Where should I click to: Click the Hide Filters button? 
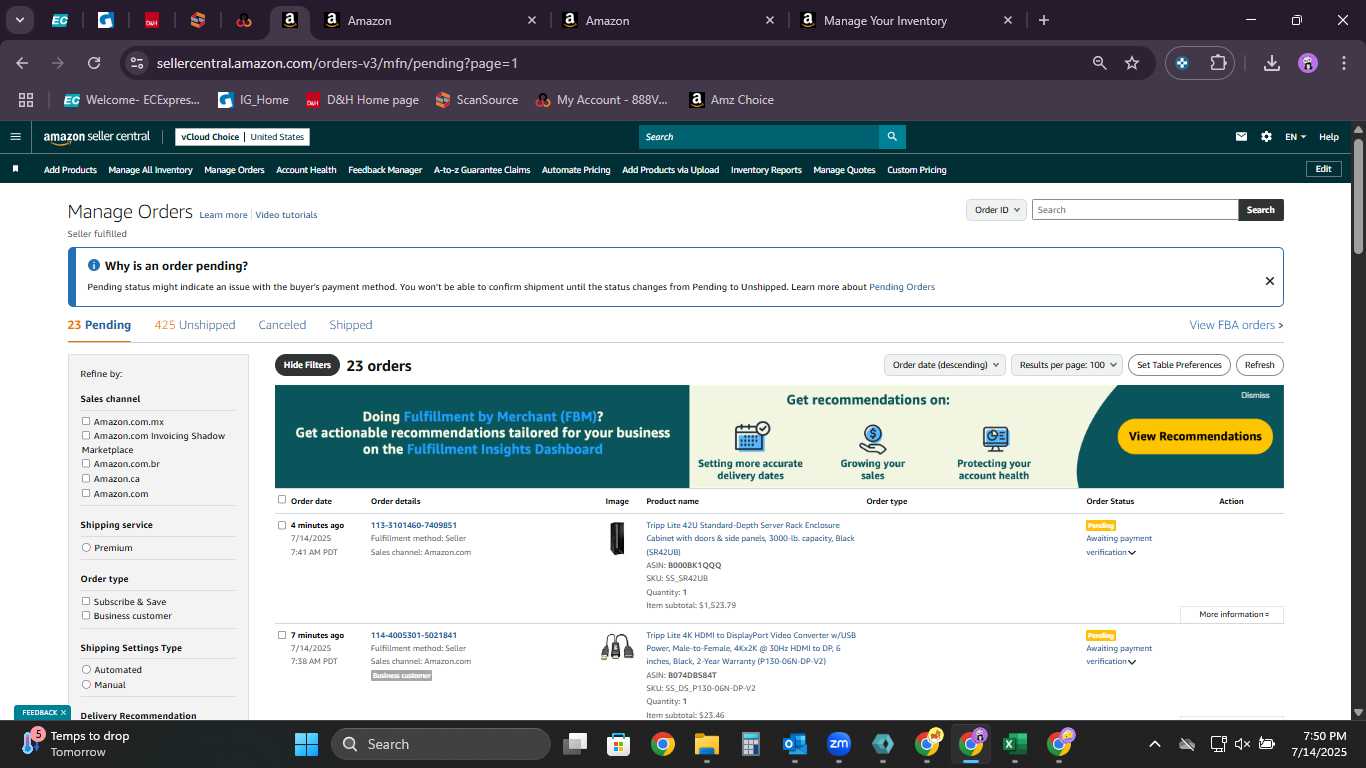(x=307, y=365)
